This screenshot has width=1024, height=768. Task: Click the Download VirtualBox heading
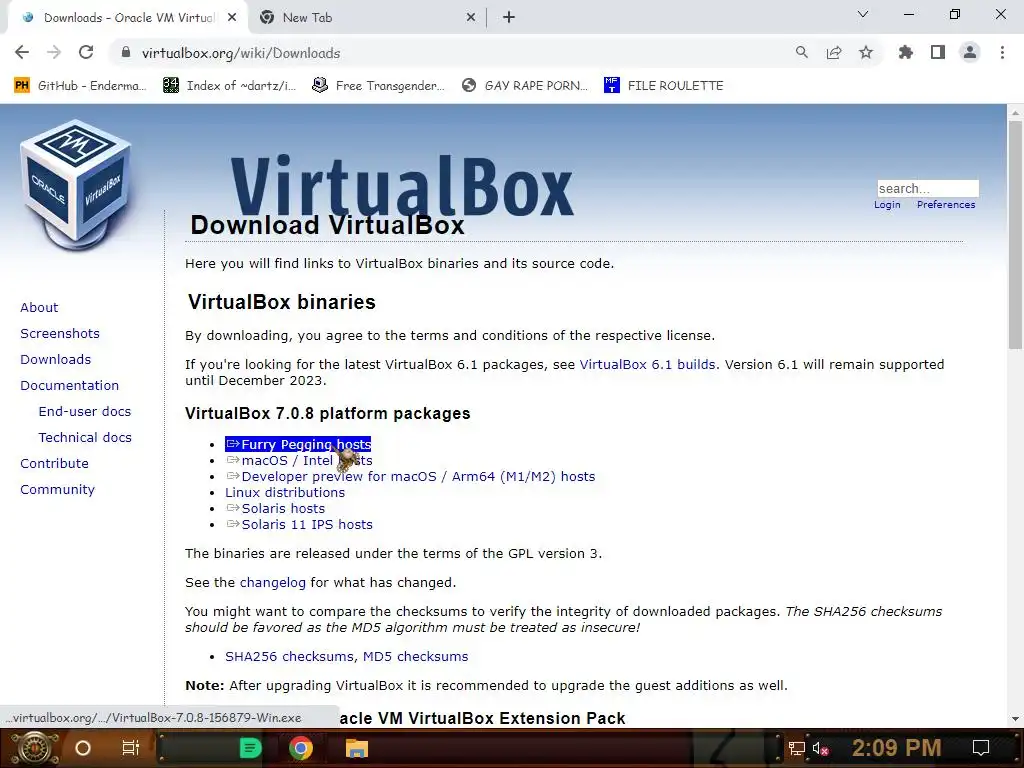point(327,225)
